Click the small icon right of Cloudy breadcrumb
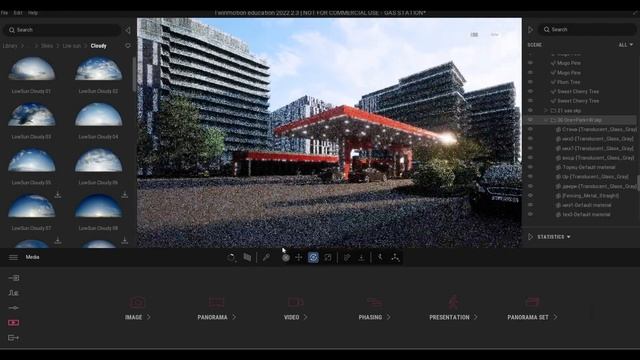 [x=128, y=46]
